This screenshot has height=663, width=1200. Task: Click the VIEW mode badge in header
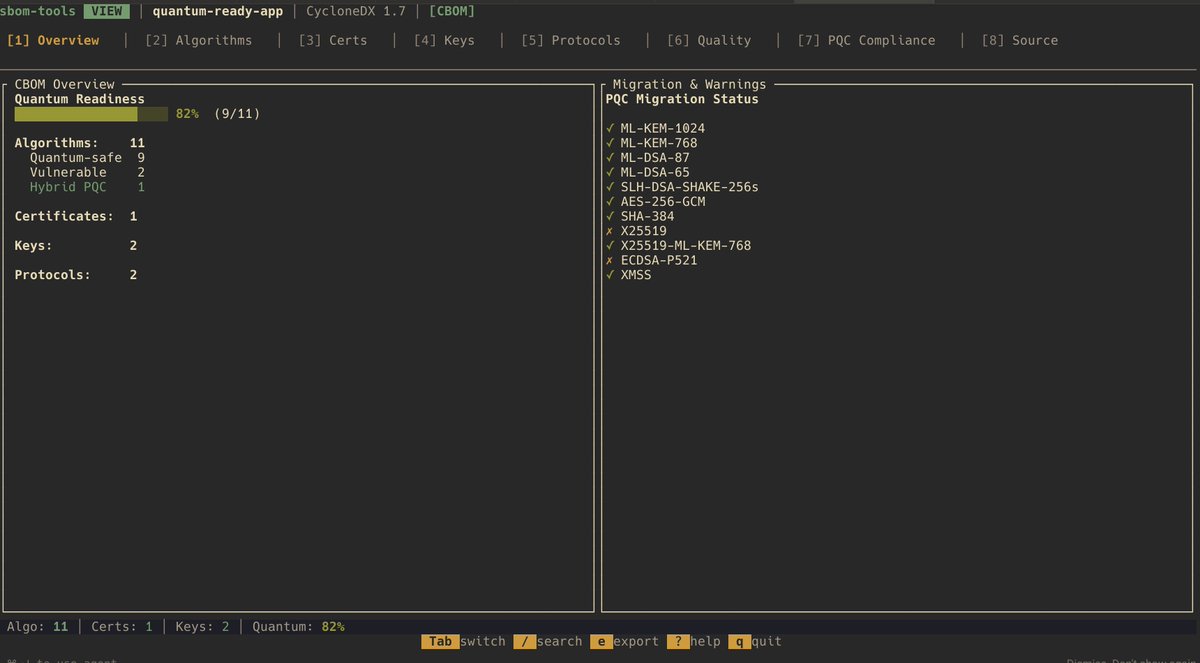pos(106,11)
